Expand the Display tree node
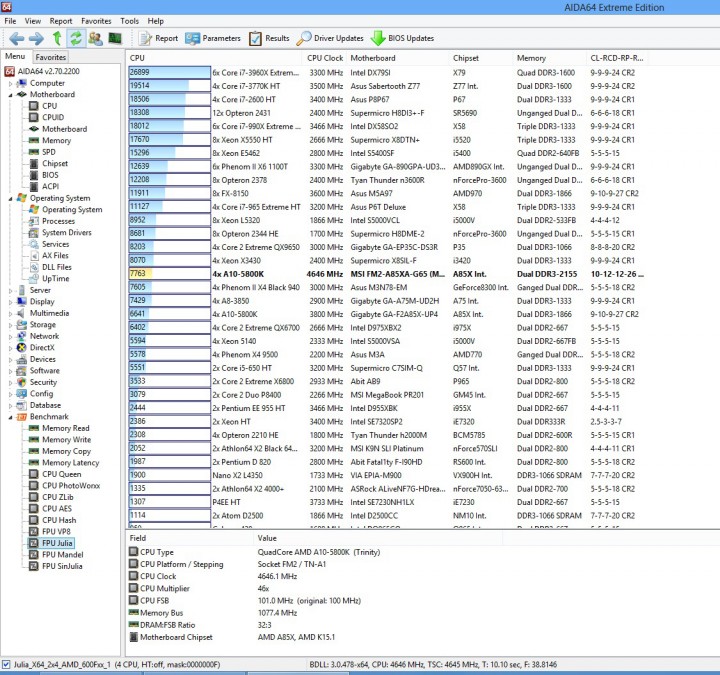 click(x=10, y=302)
